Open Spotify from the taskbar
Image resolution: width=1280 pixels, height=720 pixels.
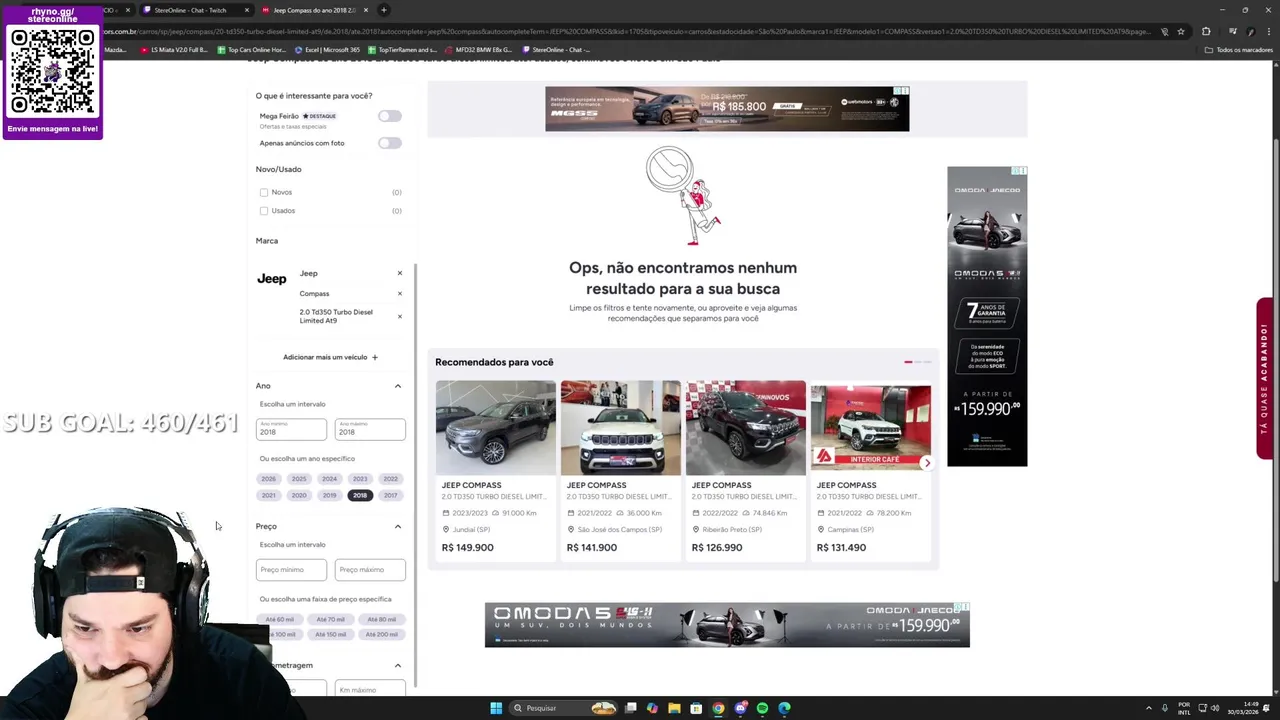[762, 708]
